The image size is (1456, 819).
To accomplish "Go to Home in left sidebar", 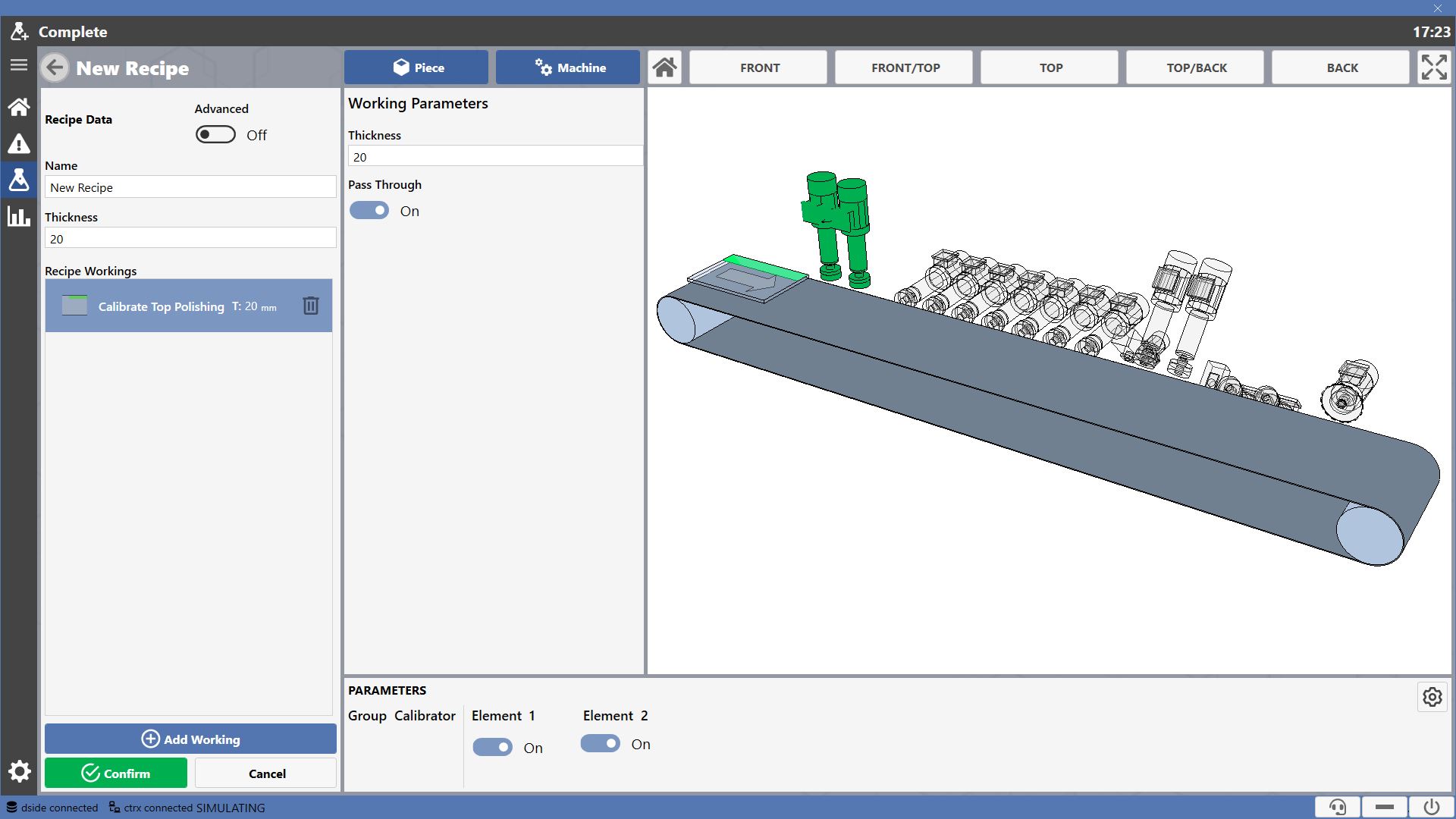I will pyautogui.click(x=19, y=107).
